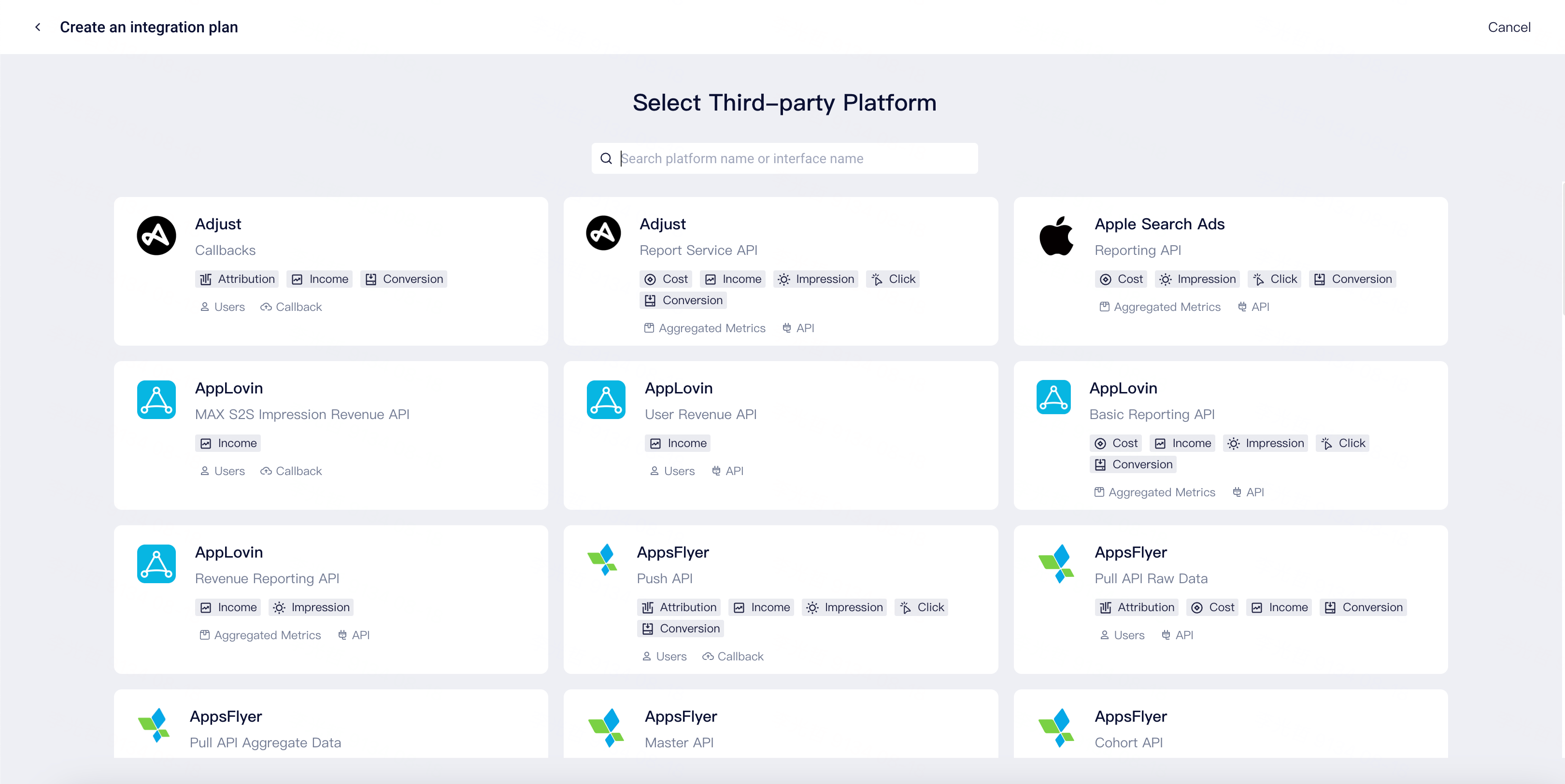The height and width of the screenshot is (784, 1565).
Task: Click the Adjust Report Service API logo
Action: click(603, 233)
